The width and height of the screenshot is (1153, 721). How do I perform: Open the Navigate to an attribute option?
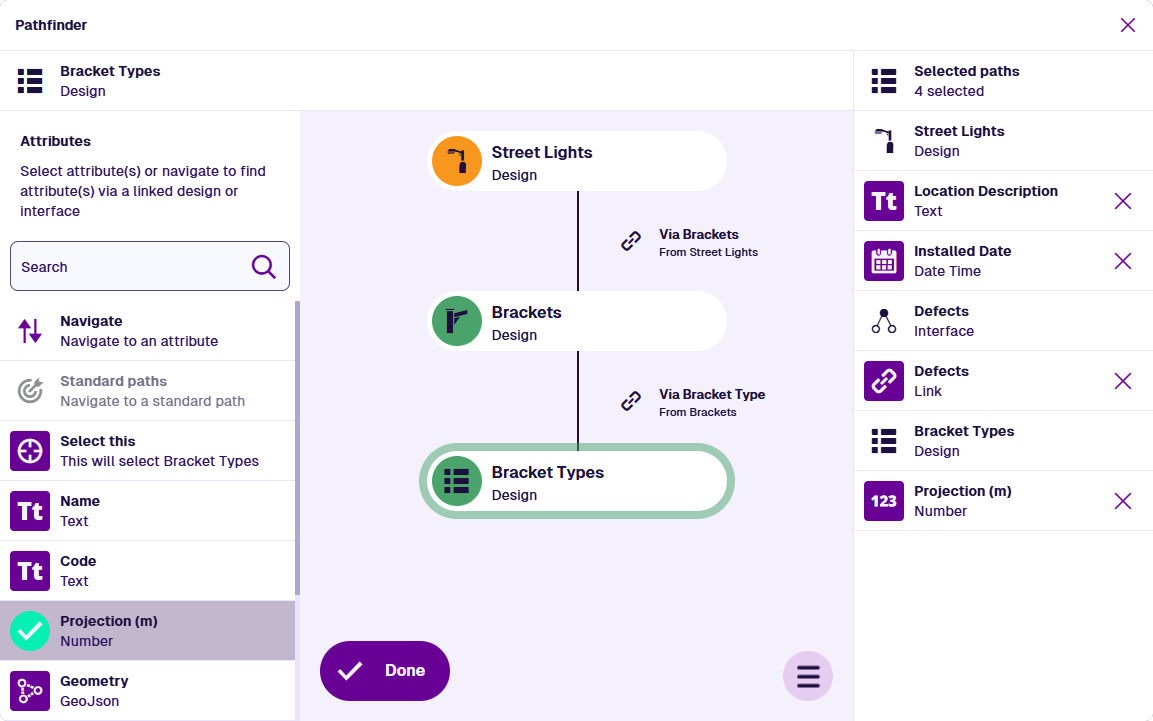pos(148,331)
